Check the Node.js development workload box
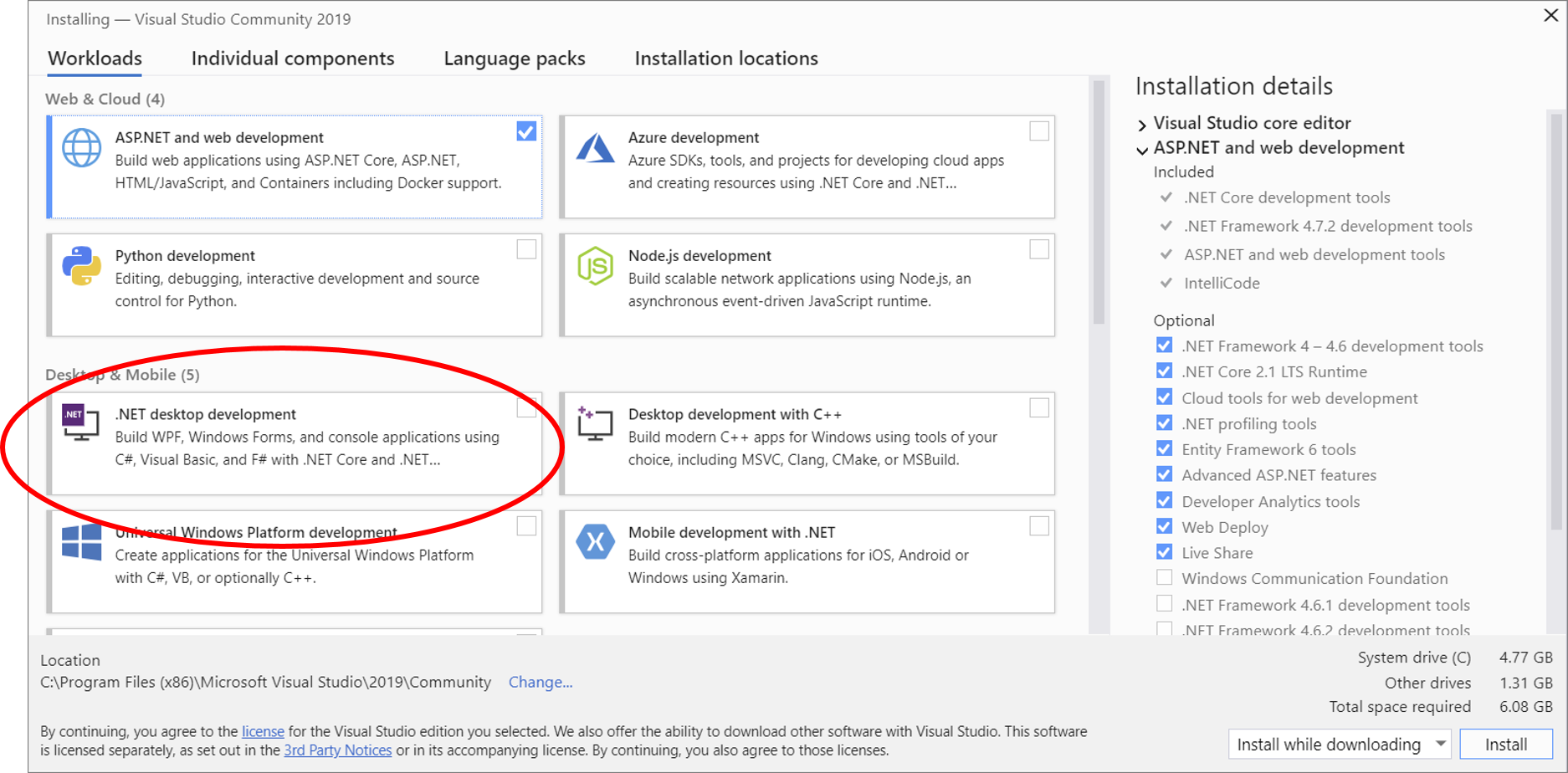Screen dimensions: 1568x773 click(1039, 249)
